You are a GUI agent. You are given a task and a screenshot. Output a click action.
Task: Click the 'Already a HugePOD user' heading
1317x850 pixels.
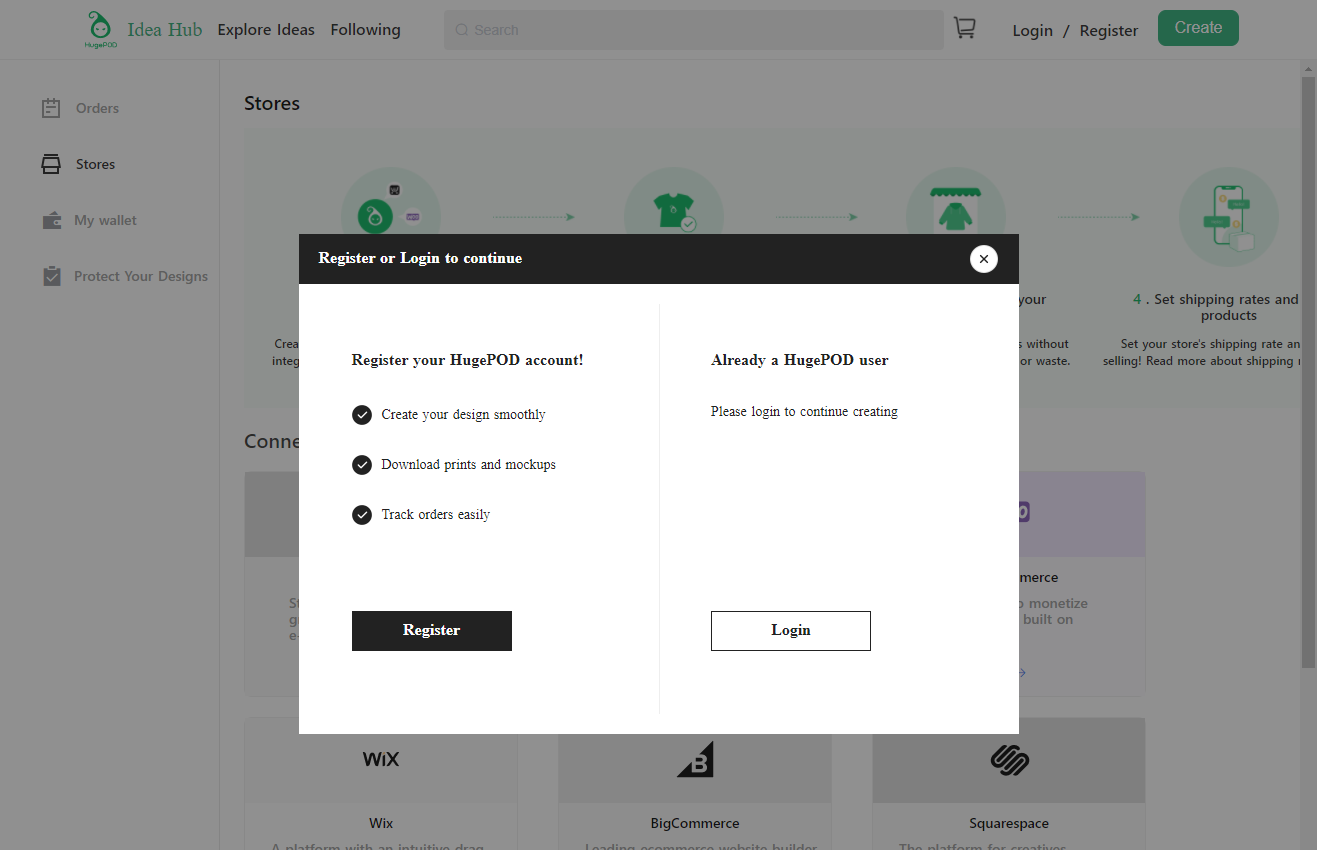coord(799,360)
